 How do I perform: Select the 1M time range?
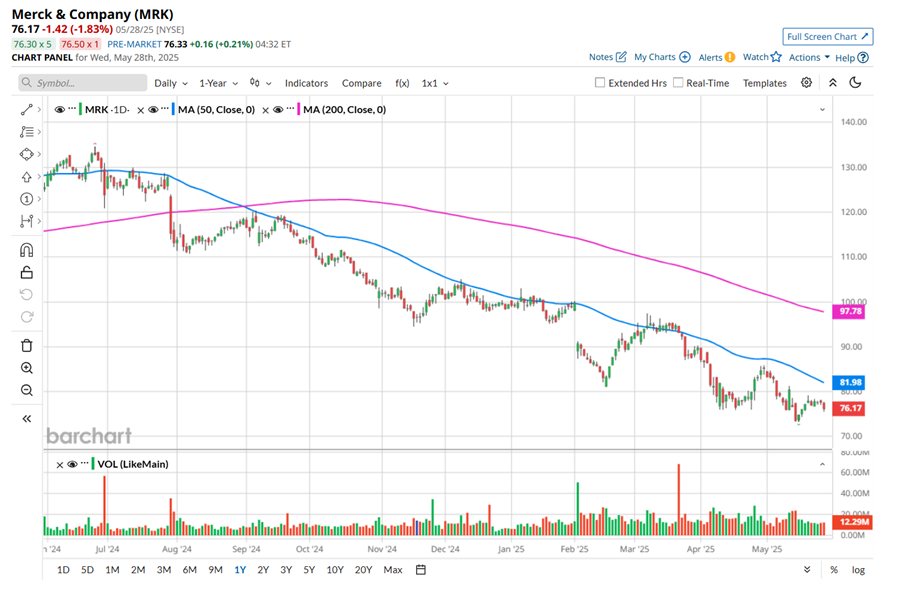click(112, 569)
